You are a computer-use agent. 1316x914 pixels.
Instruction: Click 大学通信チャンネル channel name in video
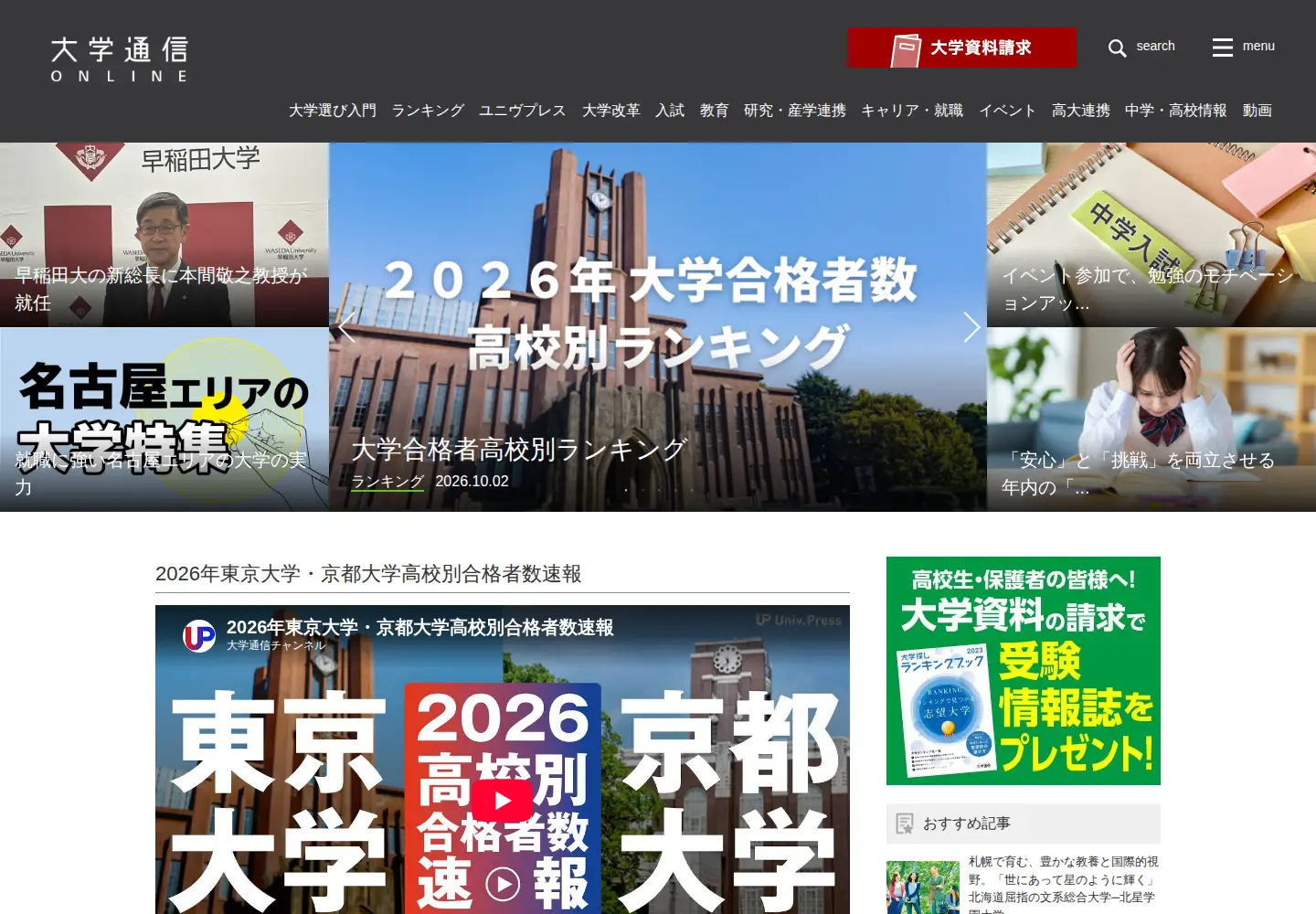tap(276, 645)
